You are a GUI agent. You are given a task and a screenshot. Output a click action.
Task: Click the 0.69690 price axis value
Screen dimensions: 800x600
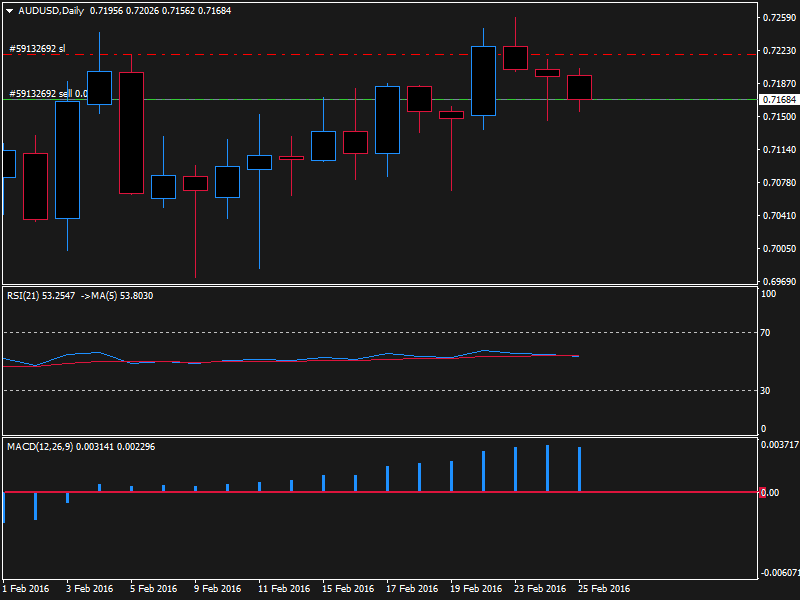click(779, 282)
